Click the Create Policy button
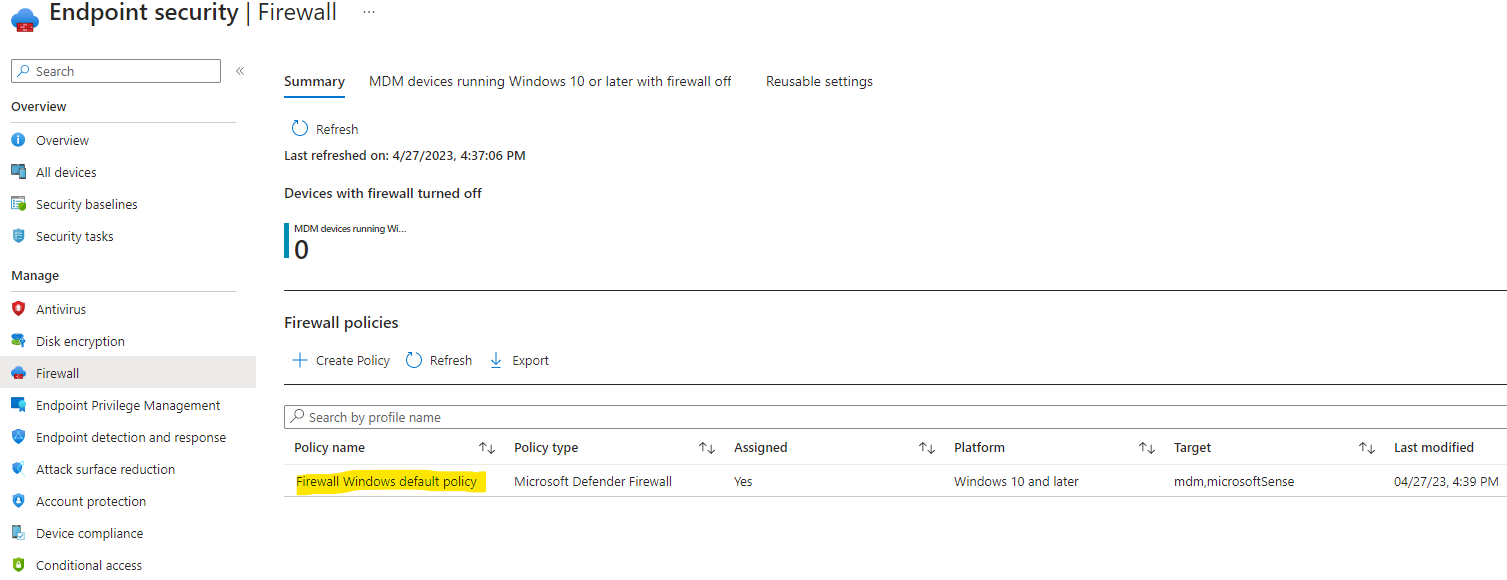 (341, 360)
